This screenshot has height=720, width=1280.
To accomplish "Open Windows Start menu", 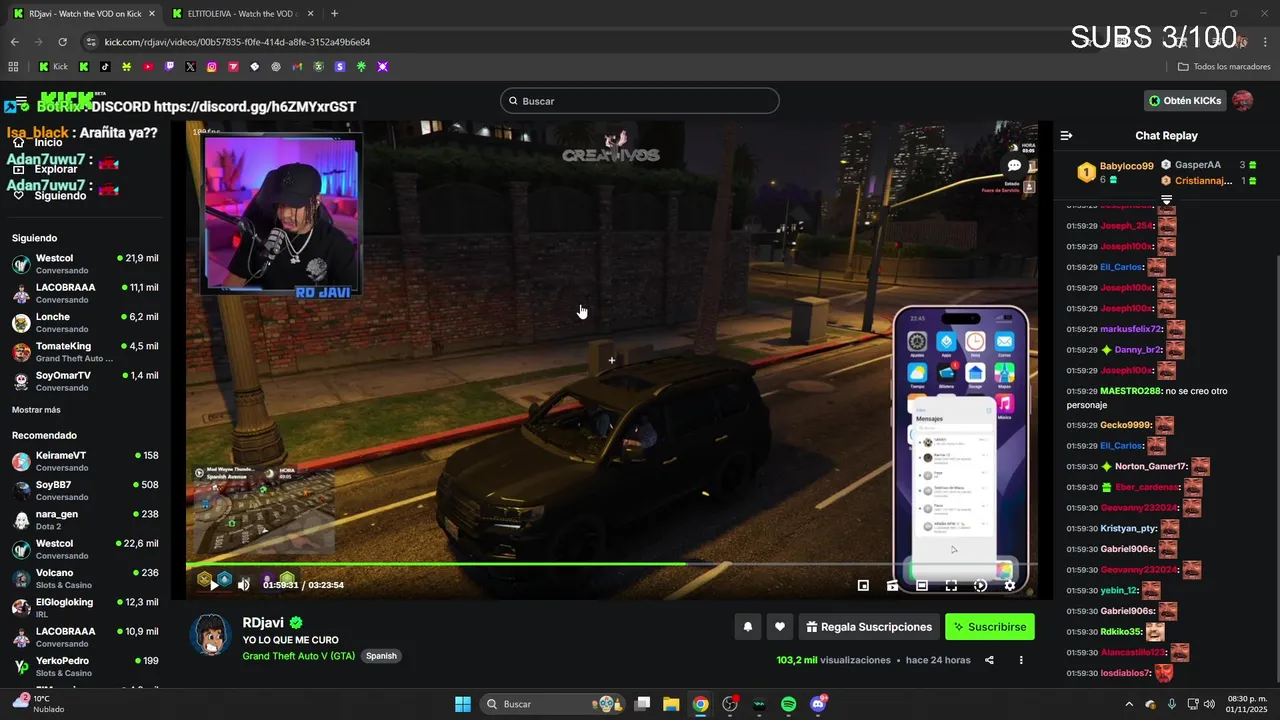I will pyautogui.click(x=463, y=704).
